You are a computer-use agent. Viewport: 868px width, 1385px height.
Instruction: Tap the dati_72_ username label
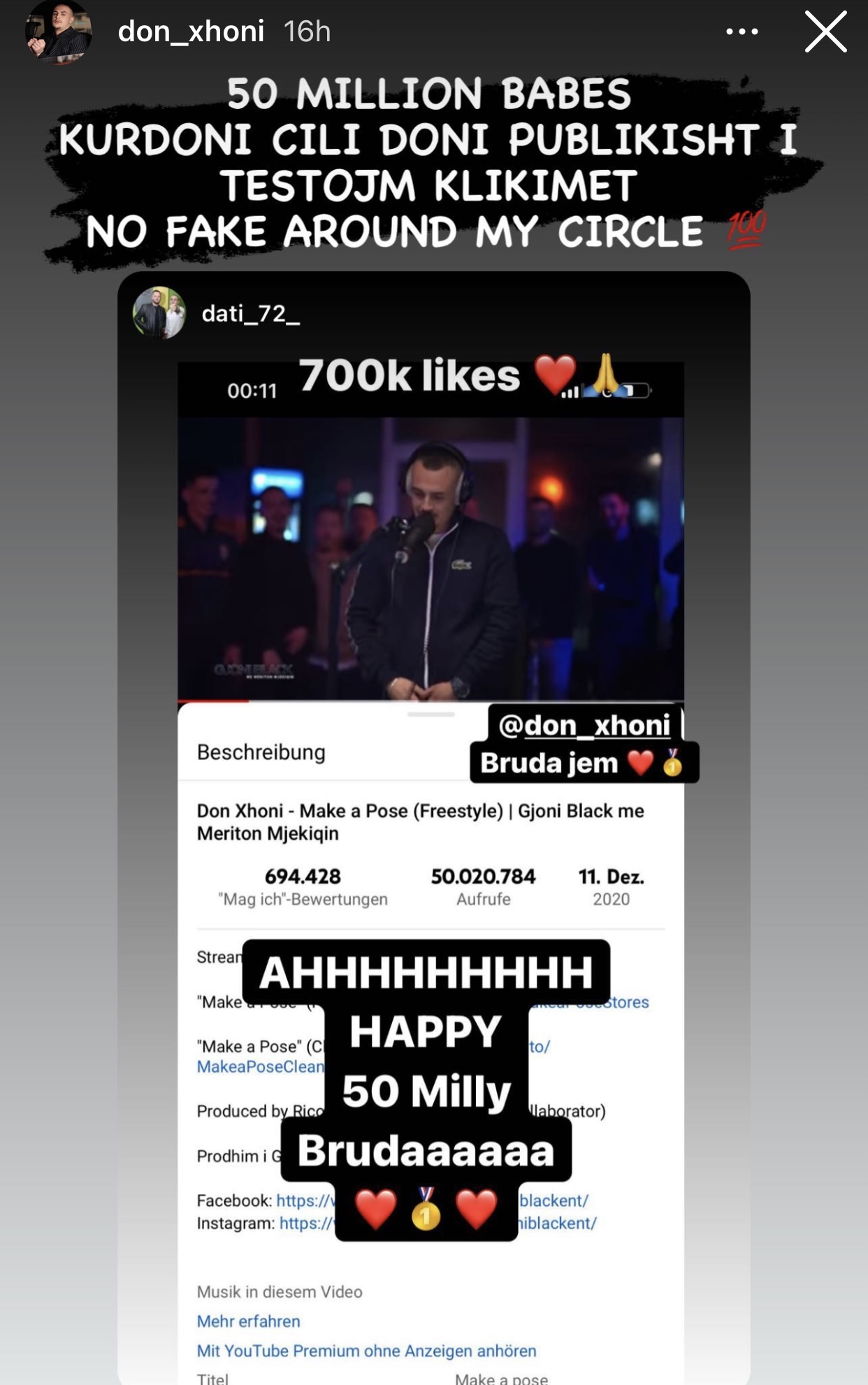250,314
